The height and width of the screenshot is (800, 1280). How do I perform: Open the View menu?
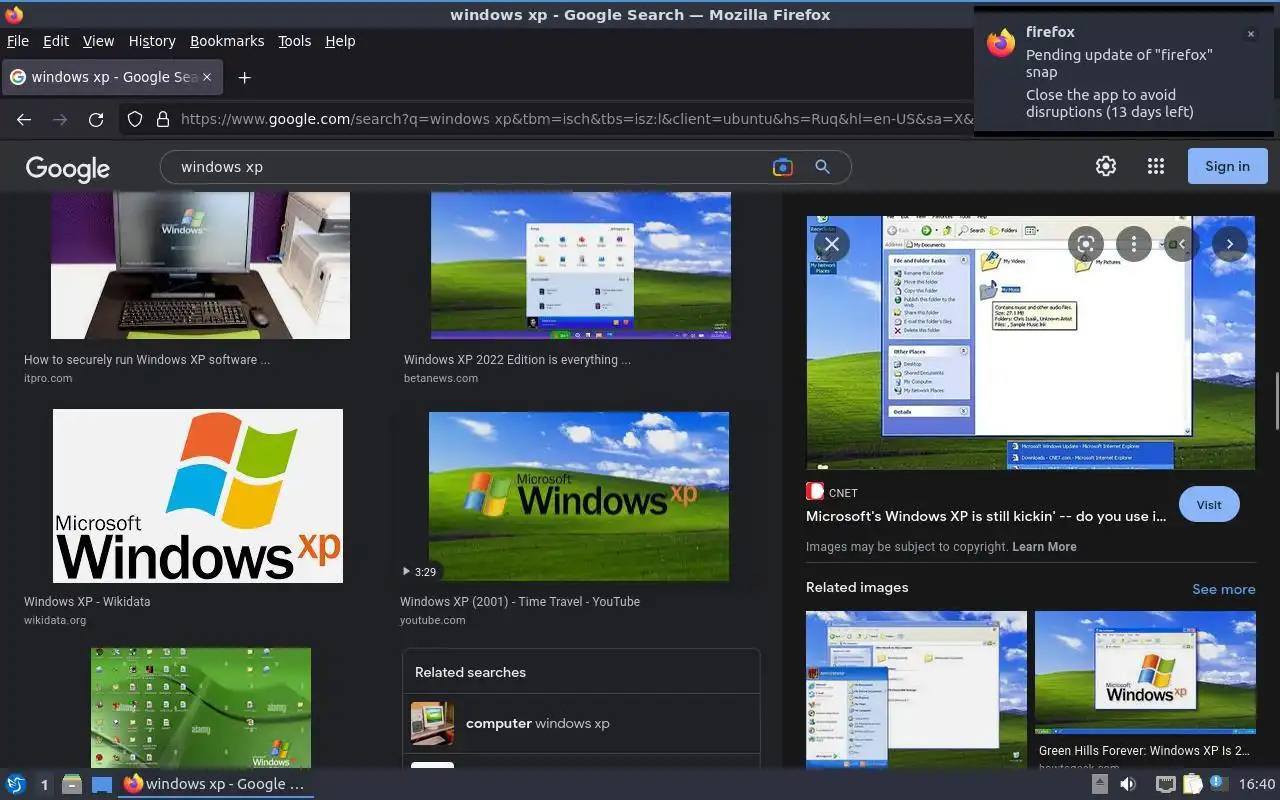tap(98, 41)
